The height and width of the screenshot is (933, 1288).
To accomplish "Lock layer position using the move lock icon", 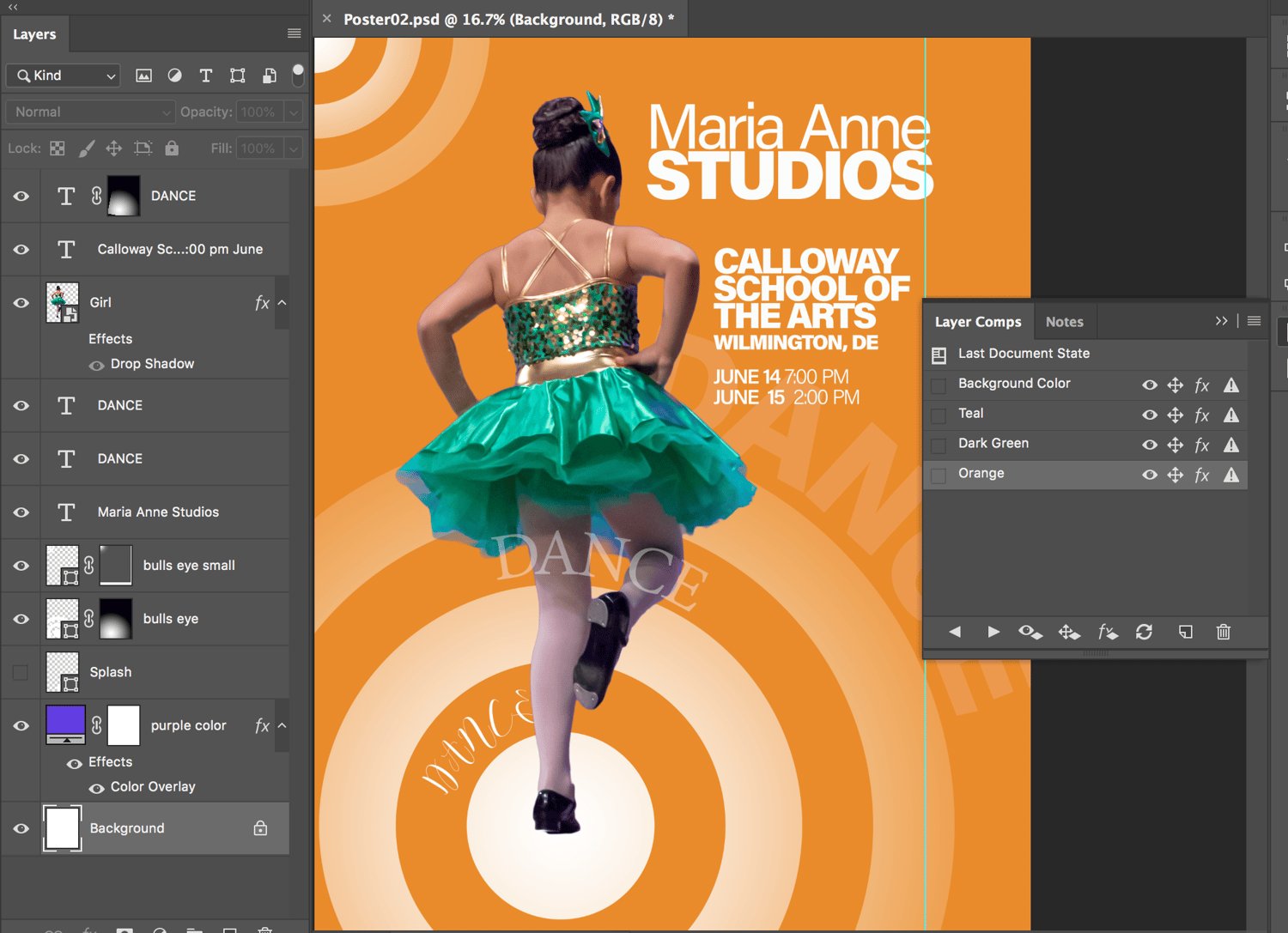I will pos(113,148).
